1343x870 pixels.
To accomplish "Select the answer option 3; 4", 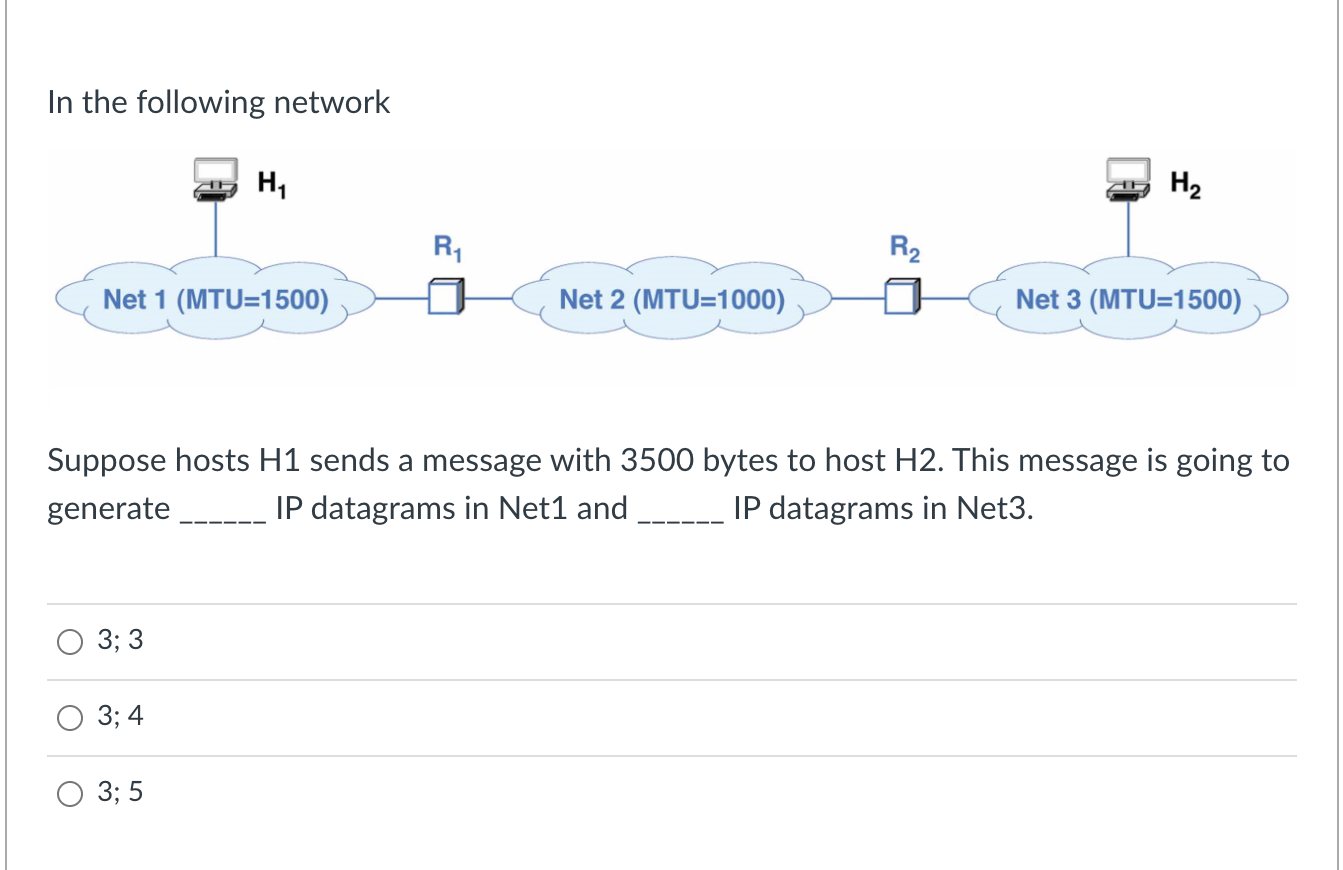I will coord(70,717).
